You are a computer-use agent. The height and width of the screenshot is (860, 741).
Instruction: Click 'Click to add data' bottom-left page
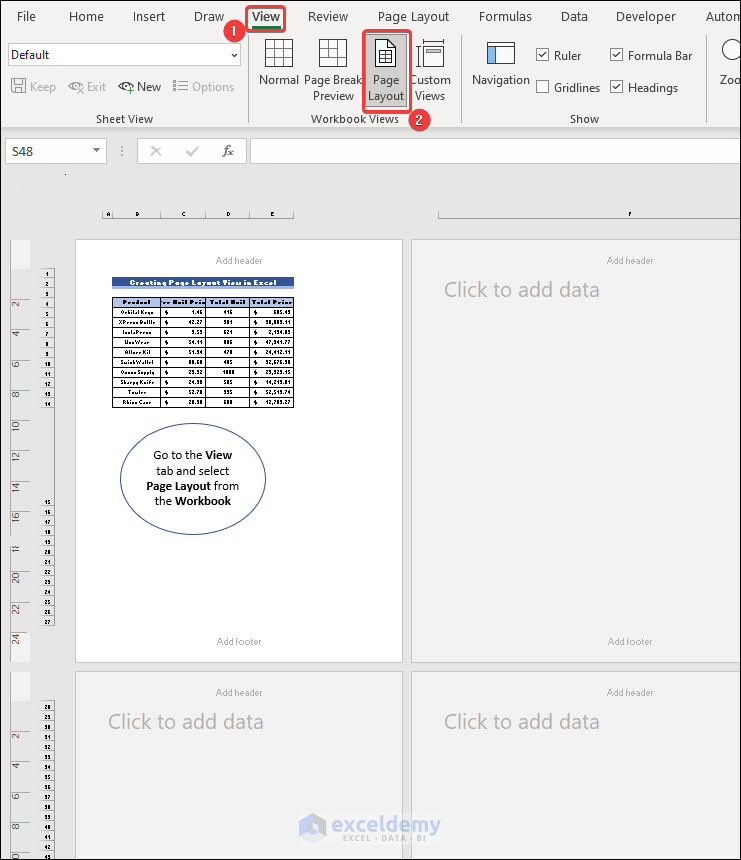[x=185, y=722]
